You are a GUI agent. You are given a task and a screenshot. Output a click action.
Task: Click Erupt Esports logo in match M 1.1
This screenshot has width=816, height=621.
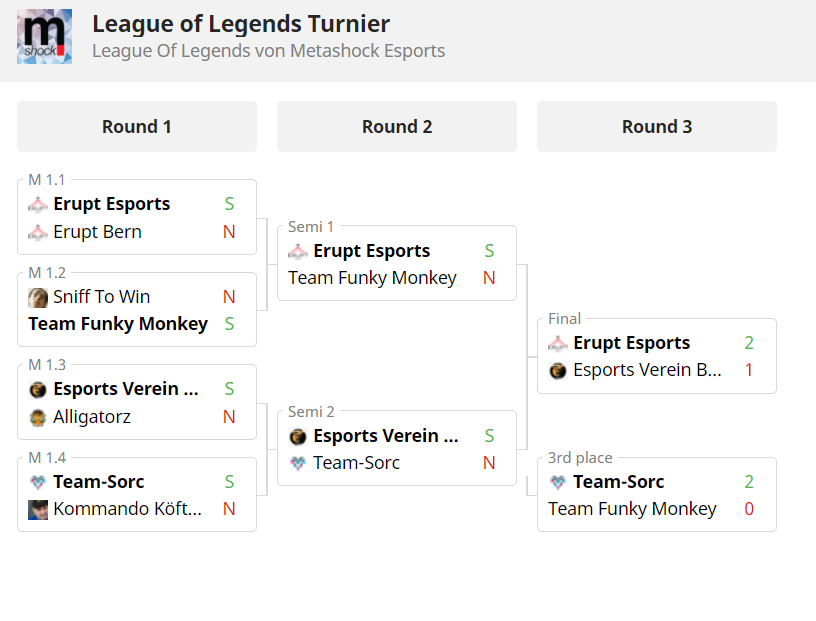pyautogui.click(x=38, y=204)
